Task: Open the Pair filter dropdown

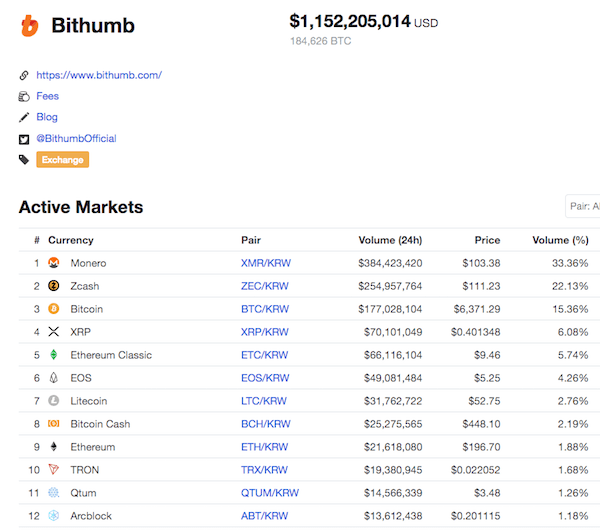Action: click(x=583, y=206)
